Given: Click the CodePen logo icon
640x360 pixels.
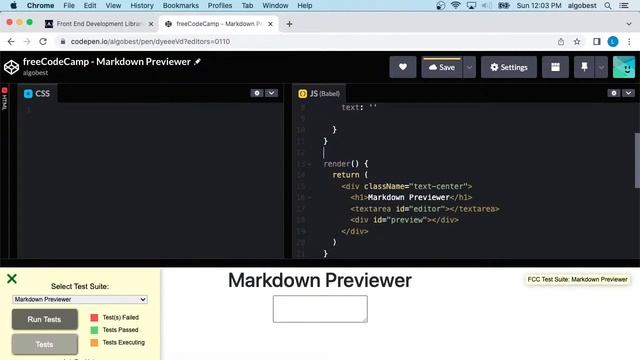Looking at the screenshot, I should 11,67.
